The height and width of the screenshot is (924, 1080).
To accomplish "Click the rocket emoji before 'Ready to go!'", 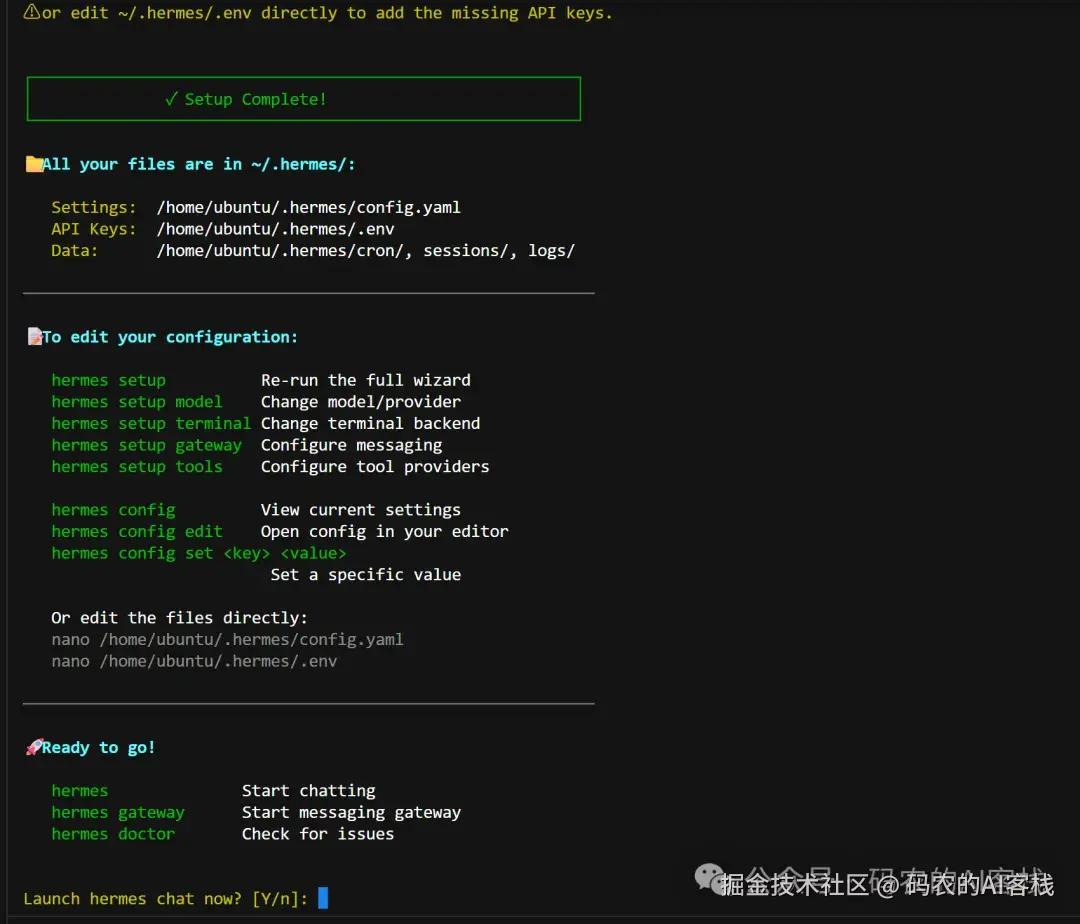I will [x=34, y=747].
